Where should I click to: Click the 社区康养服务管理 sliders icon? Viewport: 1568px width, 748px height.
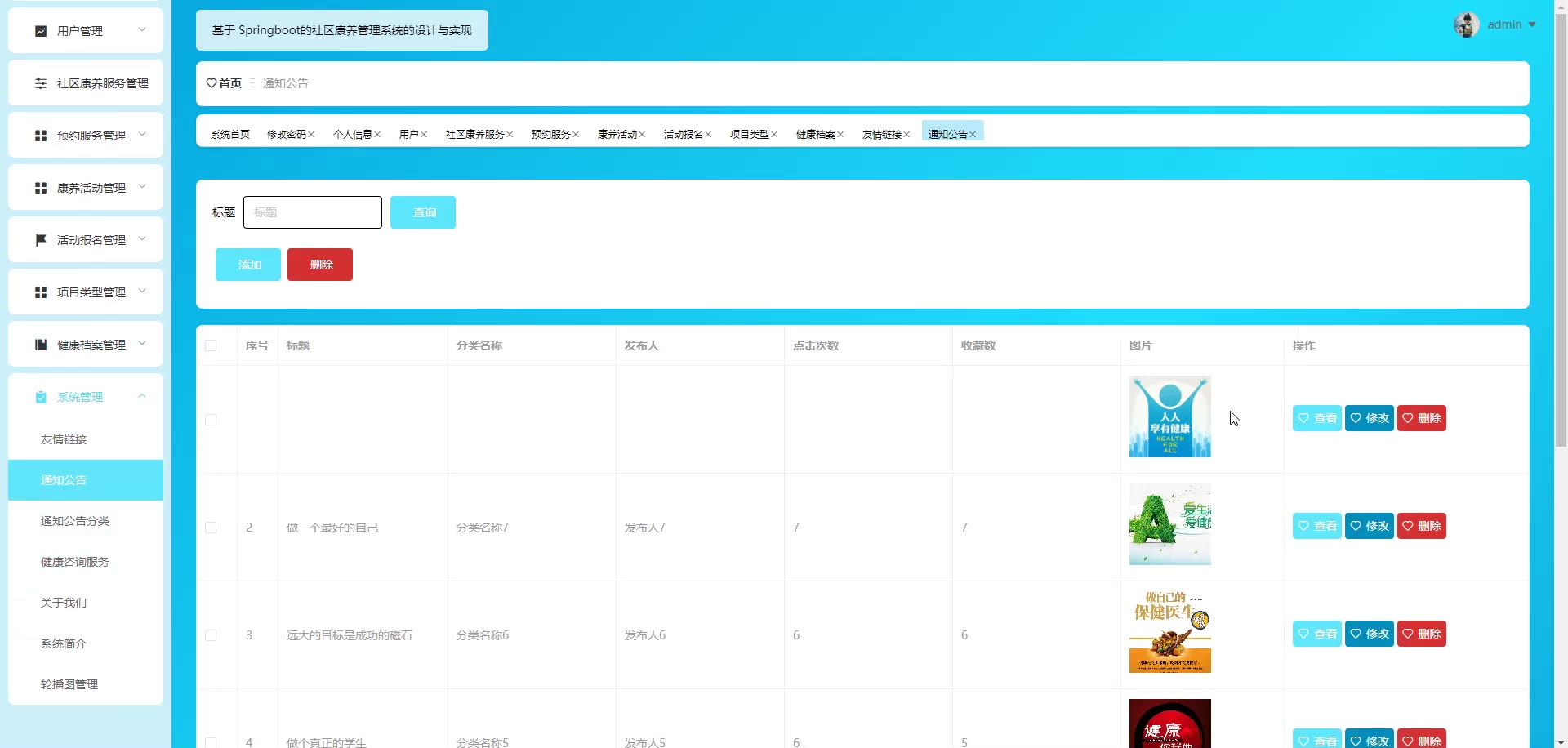click(41, 83)
